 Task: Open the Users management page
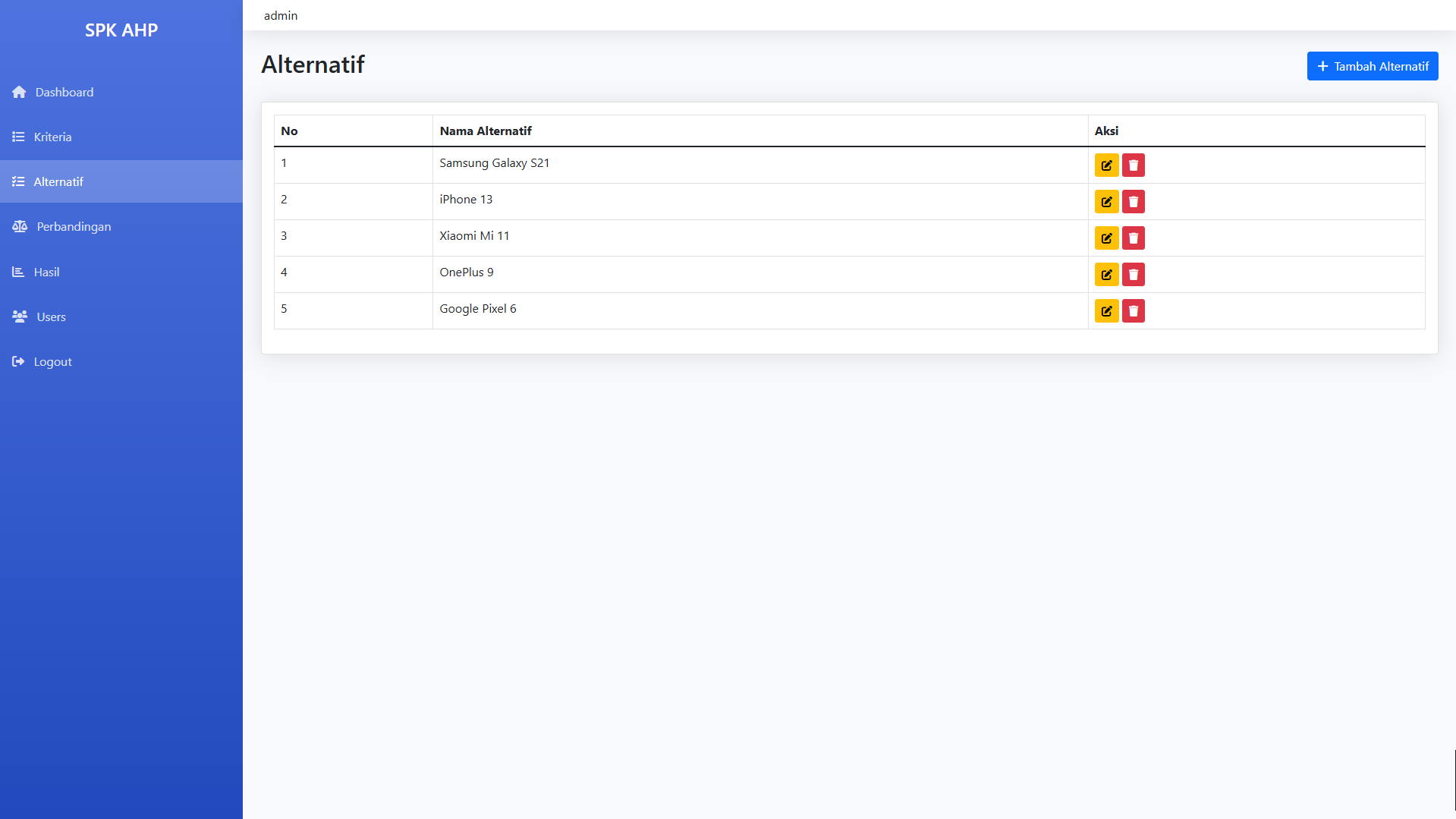121,317
